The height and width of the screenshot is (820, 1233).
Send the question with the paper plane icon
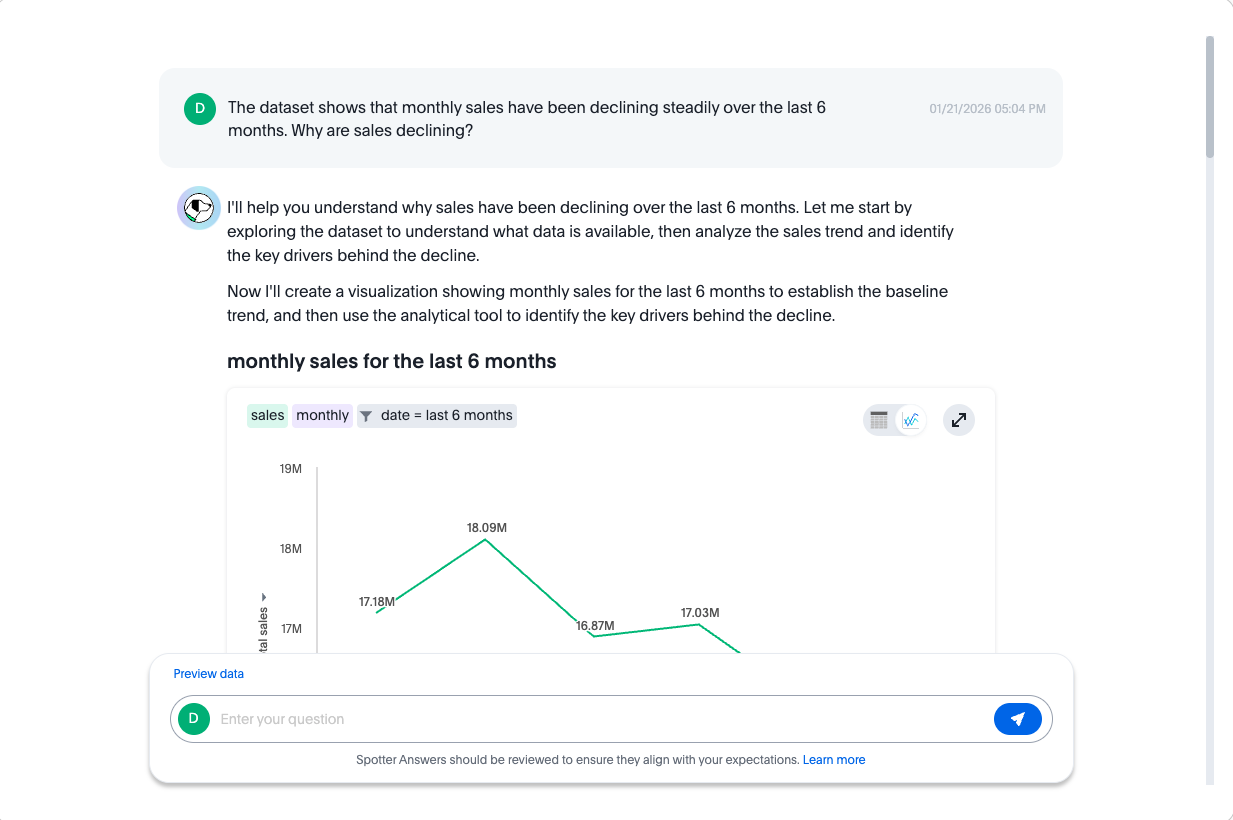pyautogui.click(x=1017, y=718)
